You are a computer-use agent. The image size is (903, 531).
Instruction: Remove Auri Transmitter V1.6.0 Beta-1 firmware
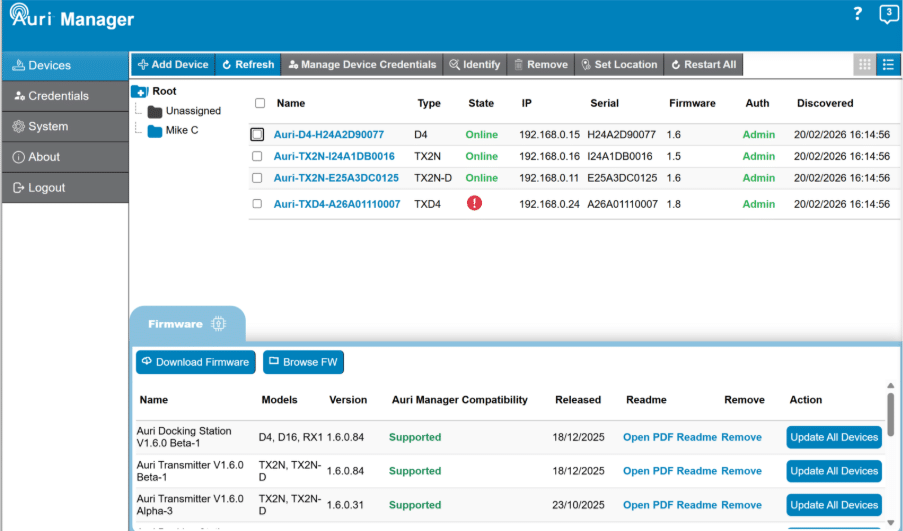(x=741, y=471)
